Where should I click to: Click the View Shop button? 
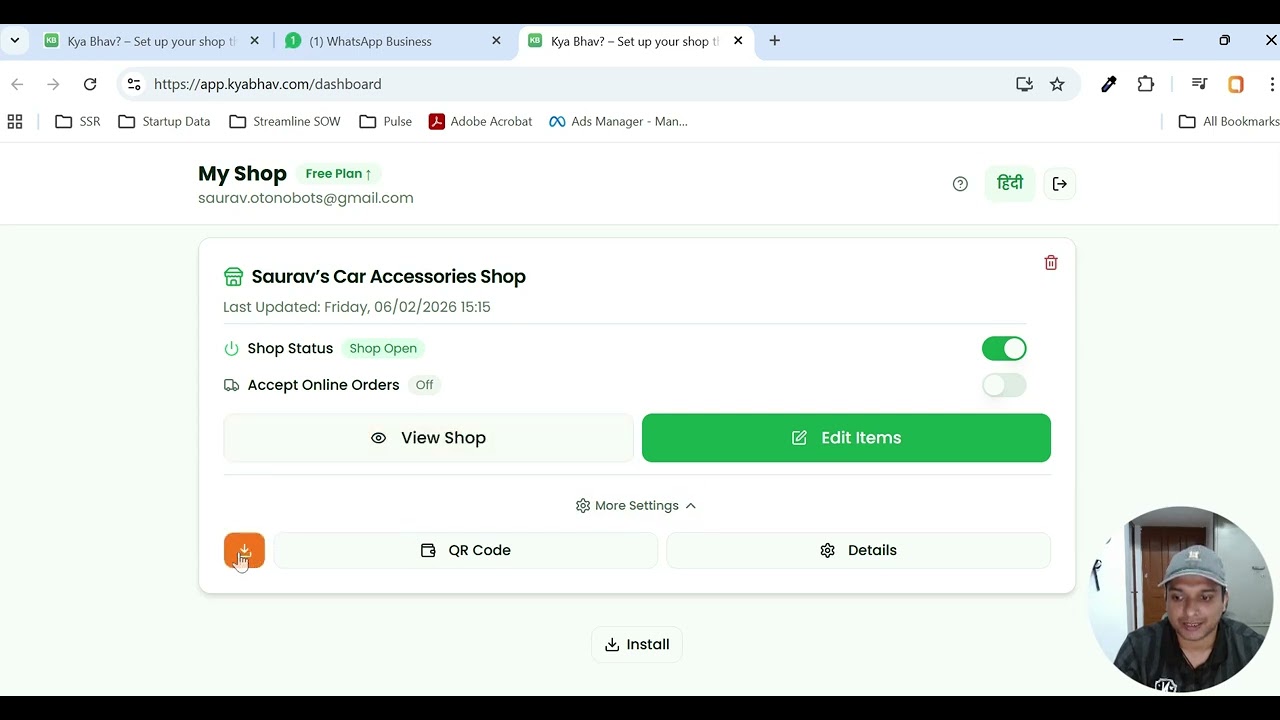428,438
